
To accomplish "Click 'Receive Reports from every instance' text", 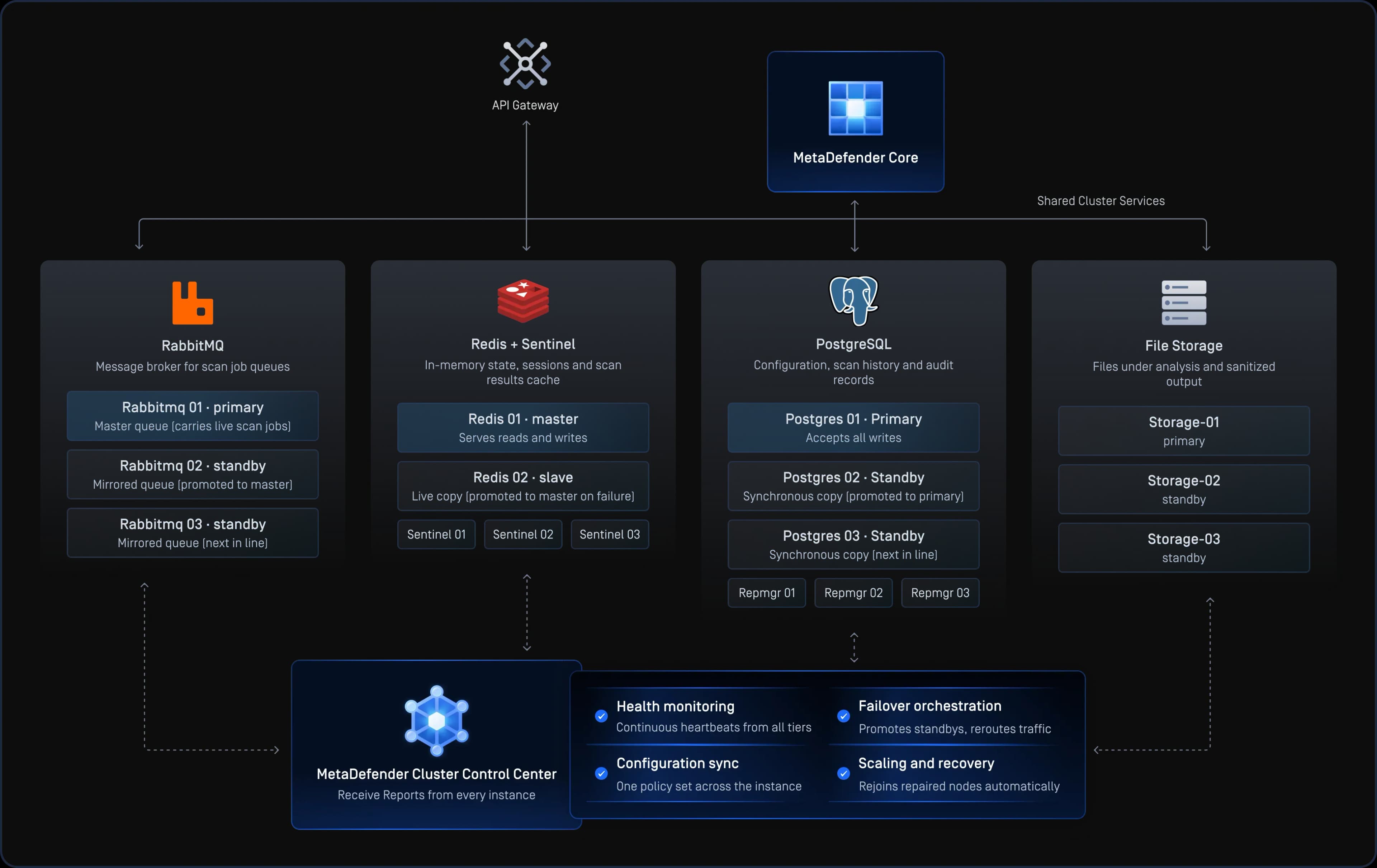I will (436, 795).
